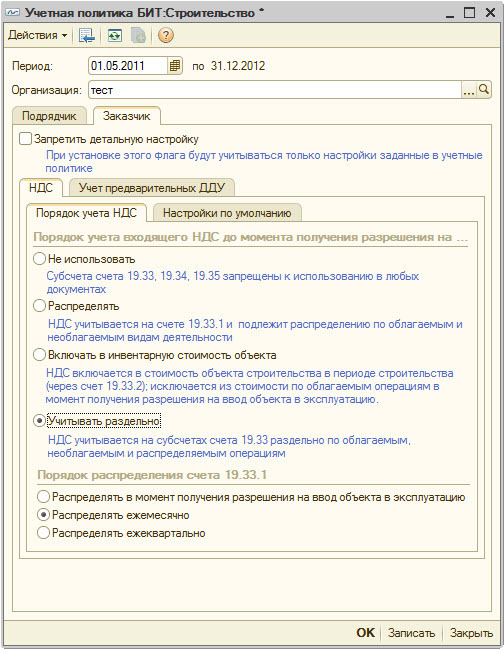Switch to Настройки по умолчанию tab
The image size is (504, 649).
pos(227,213)
